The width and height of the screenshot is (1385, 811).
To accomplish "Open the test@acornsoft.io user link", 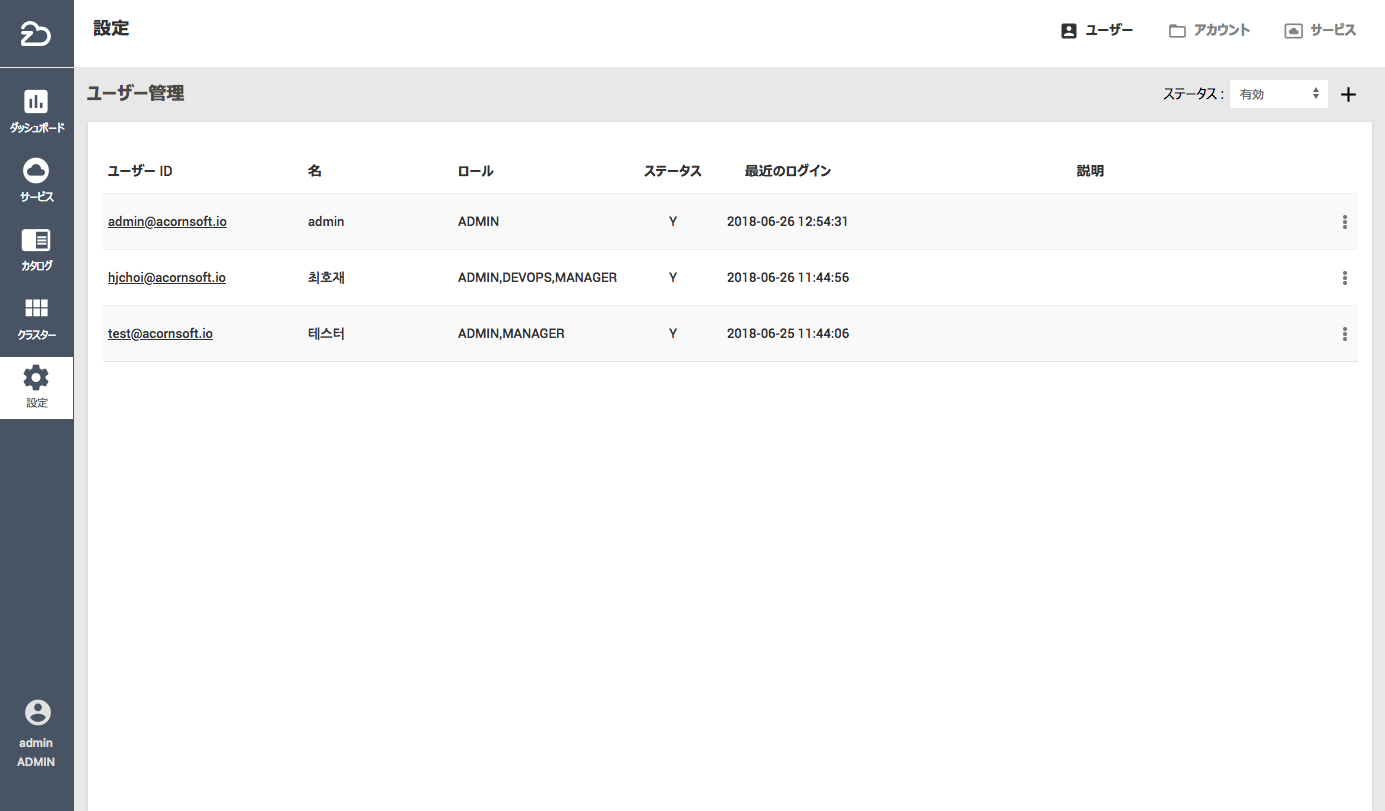I will coord(160,334).
